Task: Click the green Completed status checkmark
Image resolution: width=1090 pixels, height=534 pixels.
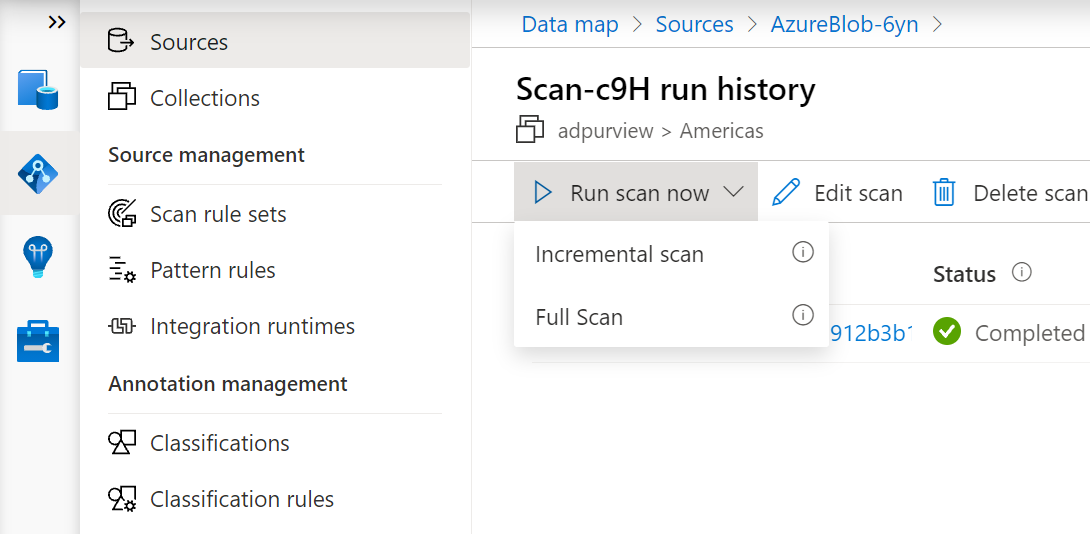Action: coord(946,332)
